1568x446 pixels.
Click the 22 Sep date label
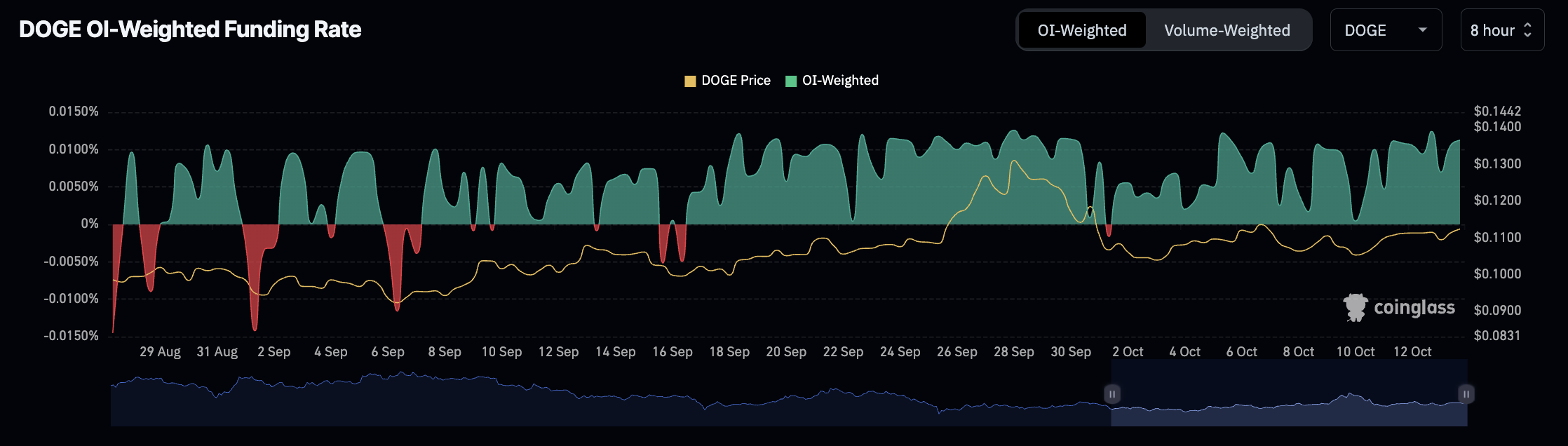pyautogui.click(x=843, y=351)
